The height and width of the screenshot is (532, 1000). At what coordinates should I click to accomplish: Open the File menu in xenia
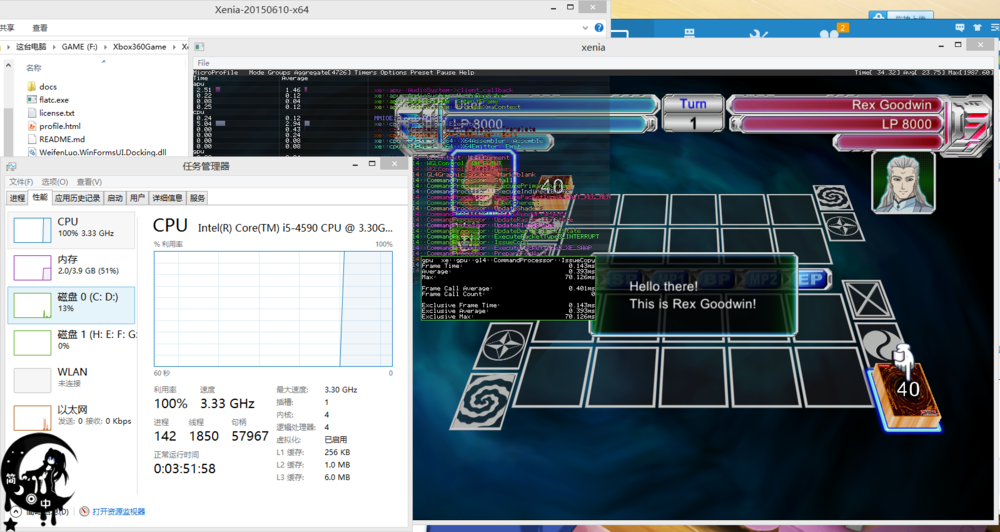point(203,63)
